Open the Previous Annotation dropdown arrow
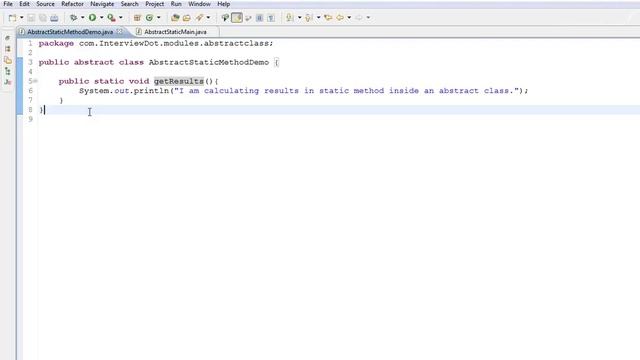640x360 pixels. click(318, 18)
